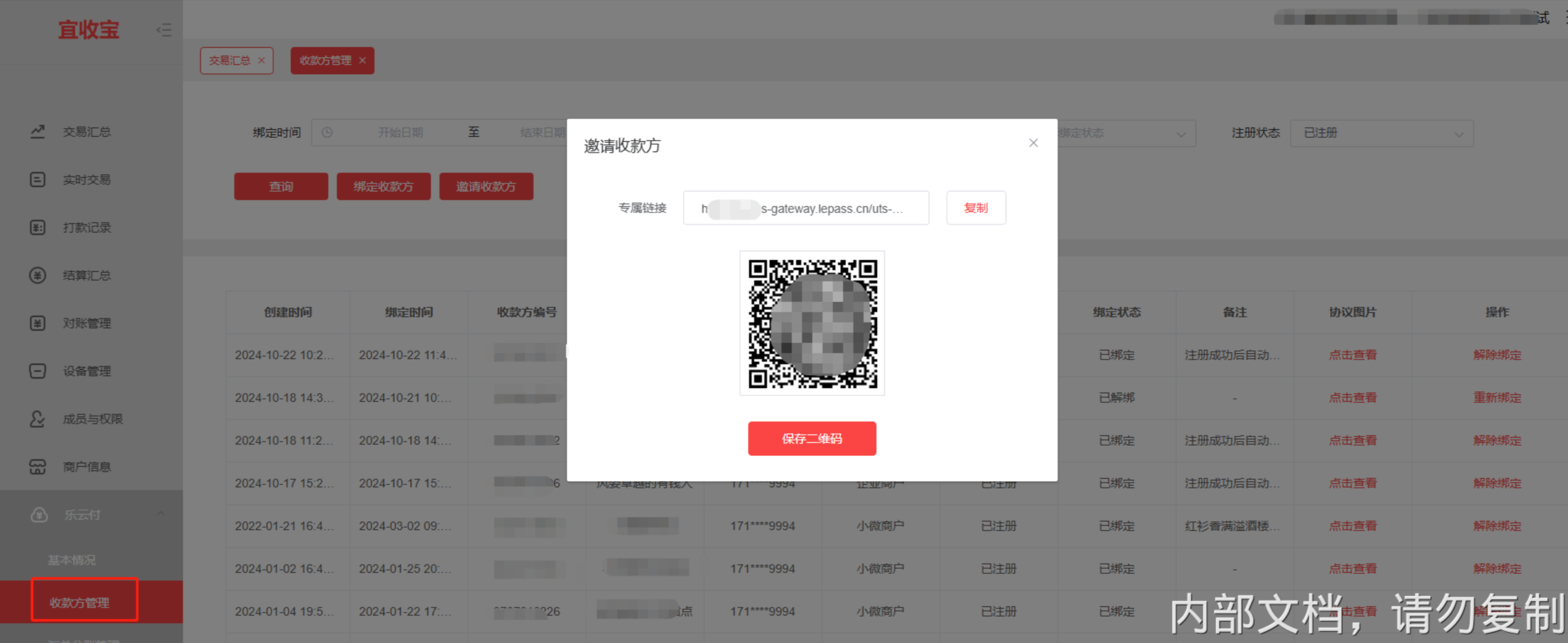
Task: Click the 协议图片 column header
Action: tap(1353, 312)
